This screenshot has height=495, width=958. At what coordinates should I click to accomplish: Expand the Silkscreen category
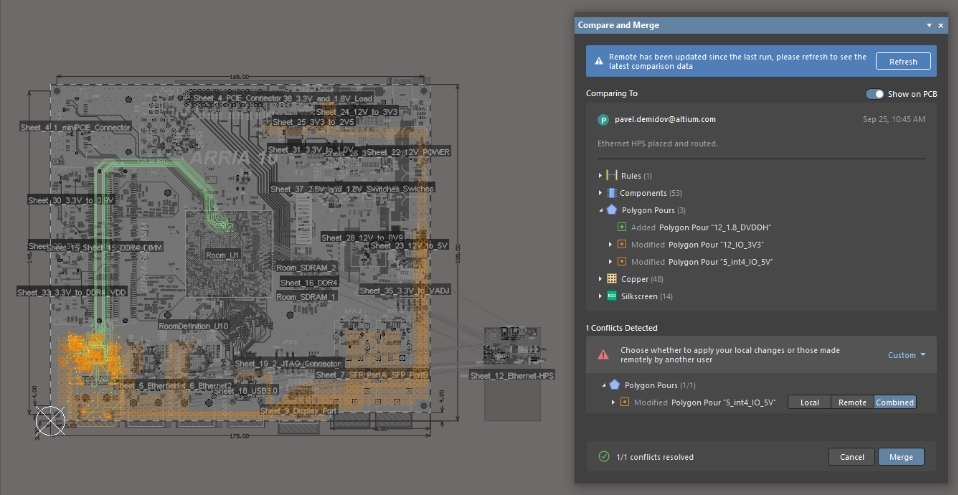point(600,296)
